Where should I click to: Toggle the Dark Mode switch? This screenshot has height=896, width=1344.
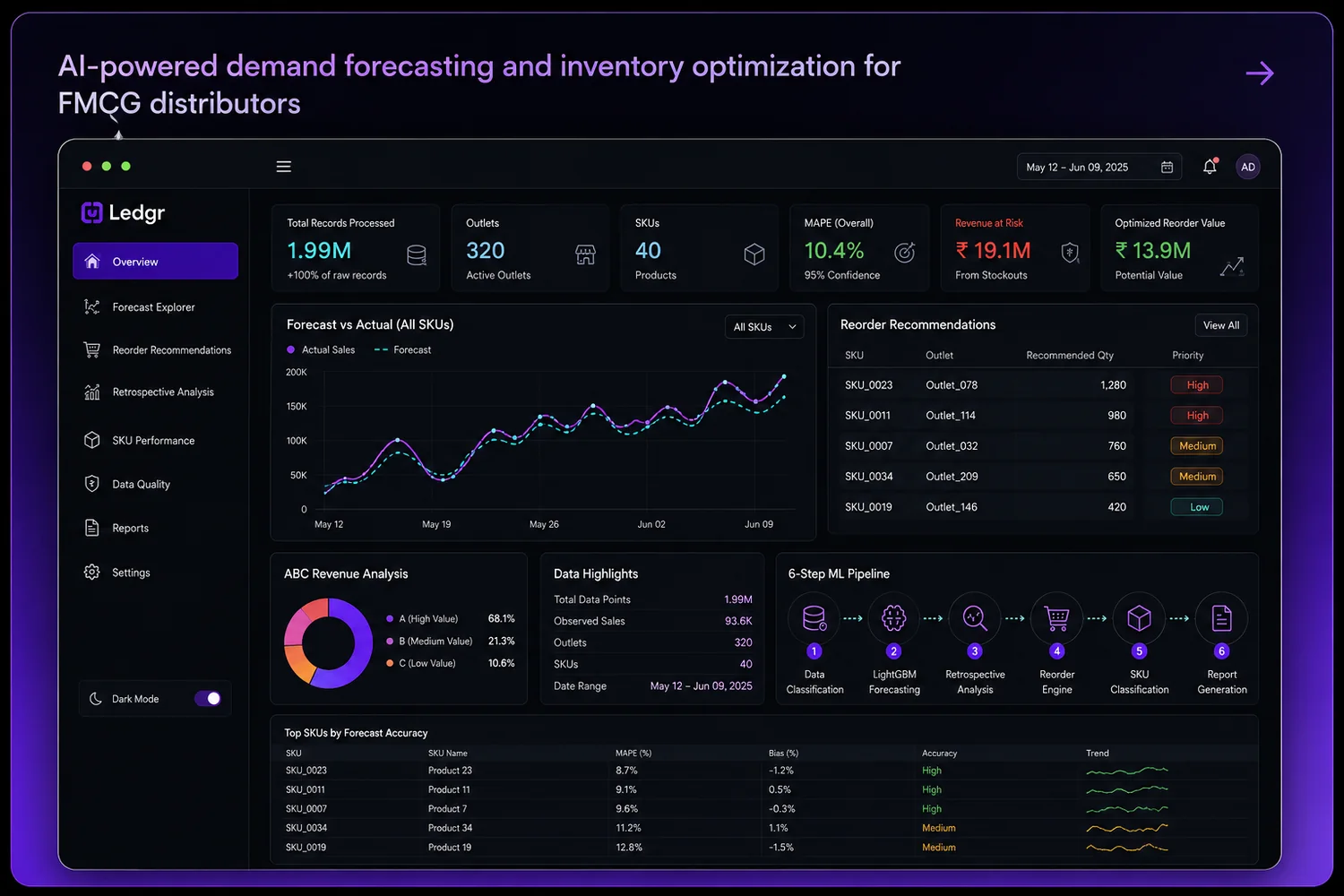tap(208, 699)
